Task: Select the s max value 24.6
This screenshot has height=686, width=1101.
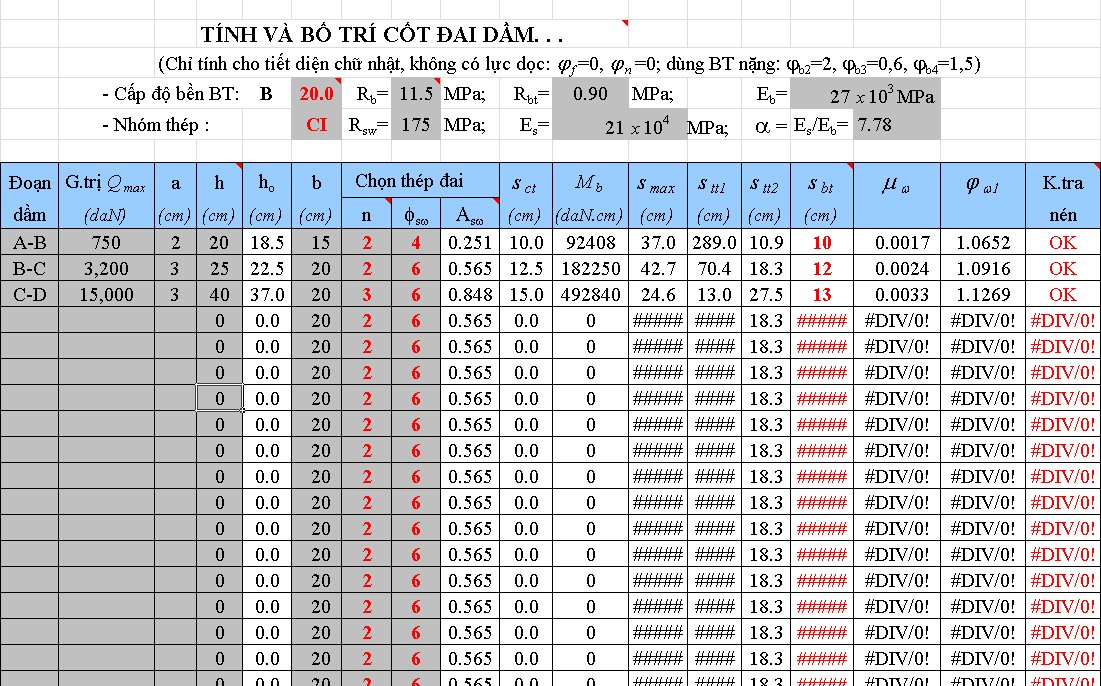Action: tap(657, 293)
